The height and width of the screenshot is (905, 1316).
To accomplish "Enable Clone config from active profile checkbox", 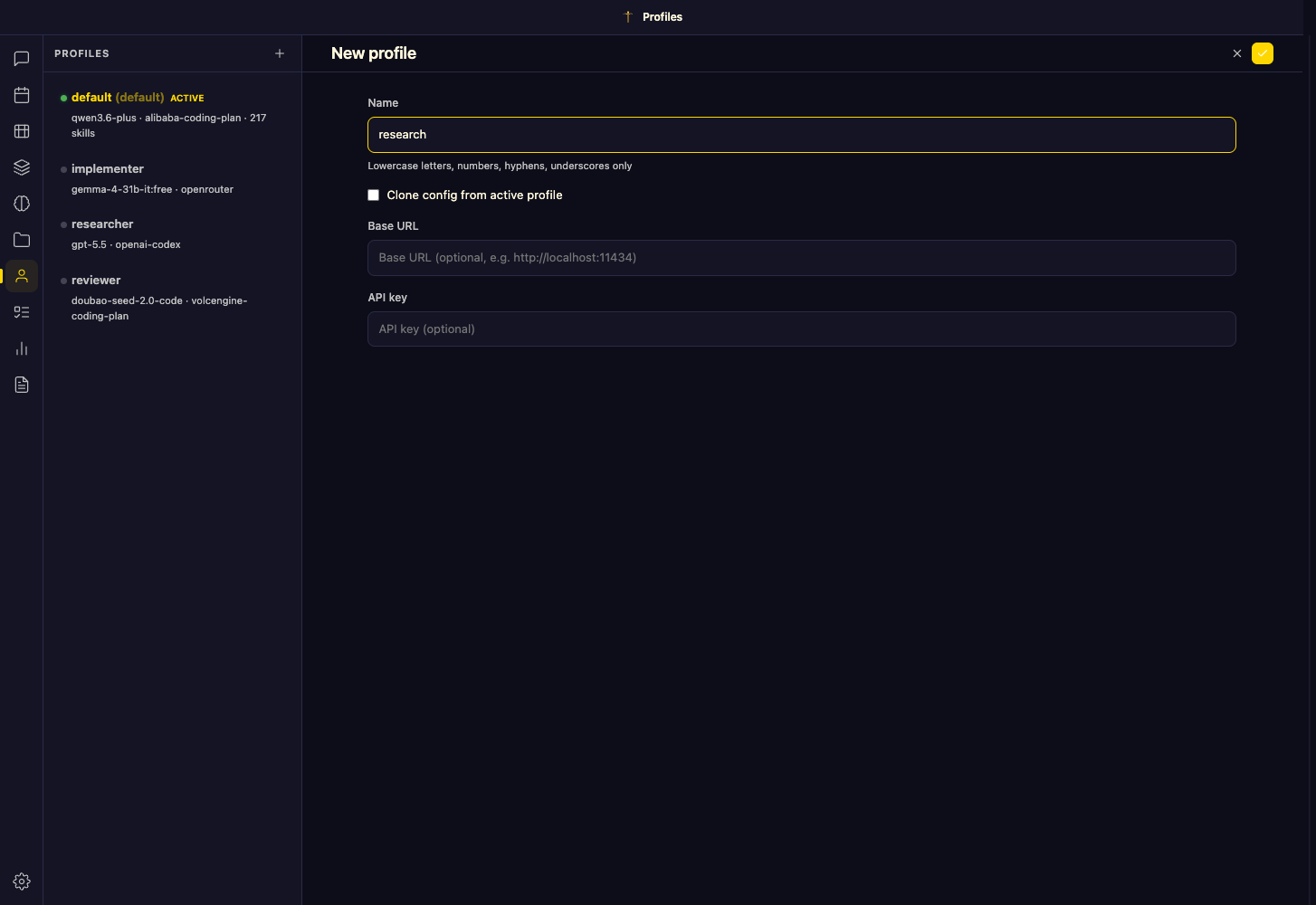I will point(373,195).
